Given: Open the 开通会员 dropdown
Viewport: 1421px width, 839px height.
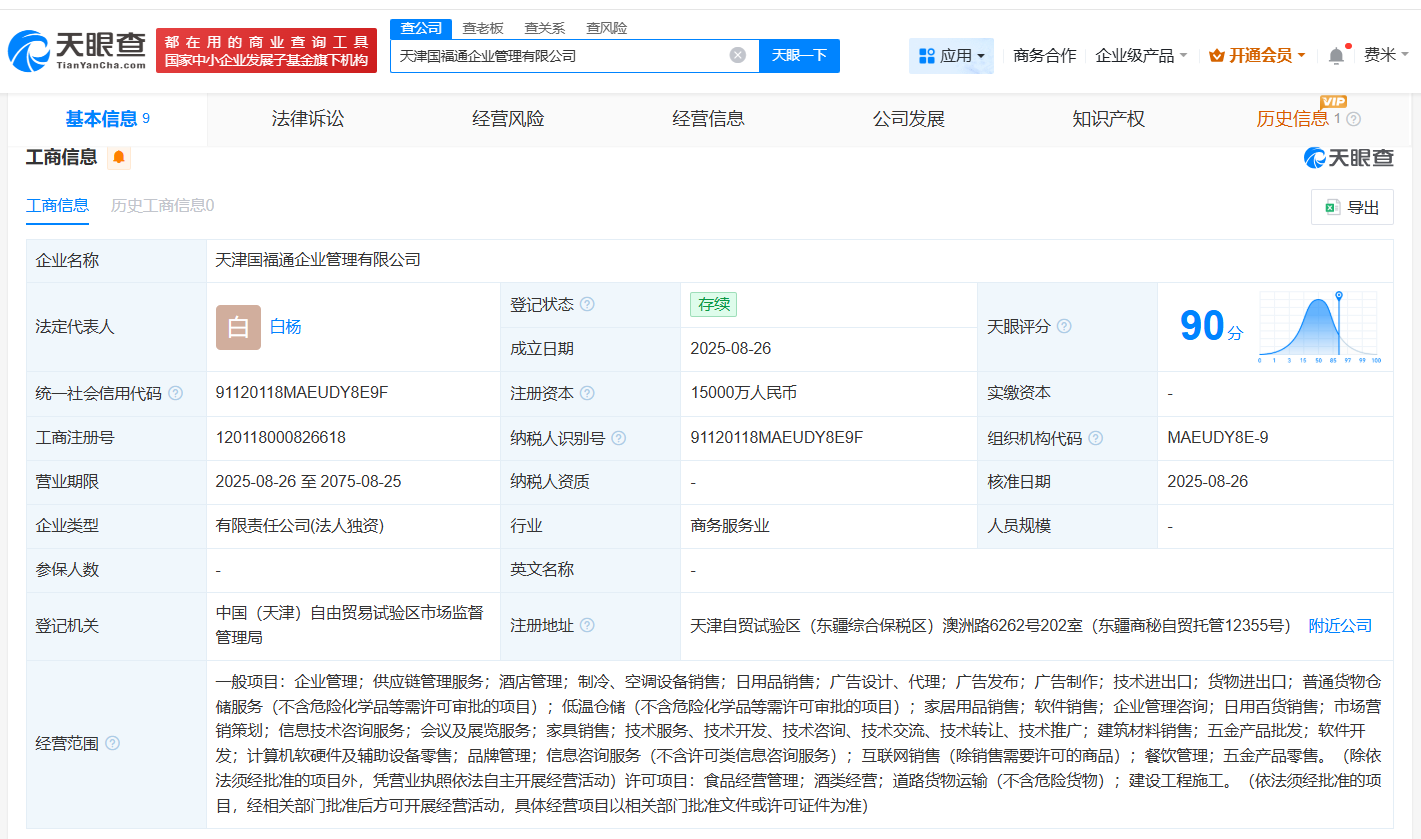Looking at the screenshot, I should coord(1257,55).
